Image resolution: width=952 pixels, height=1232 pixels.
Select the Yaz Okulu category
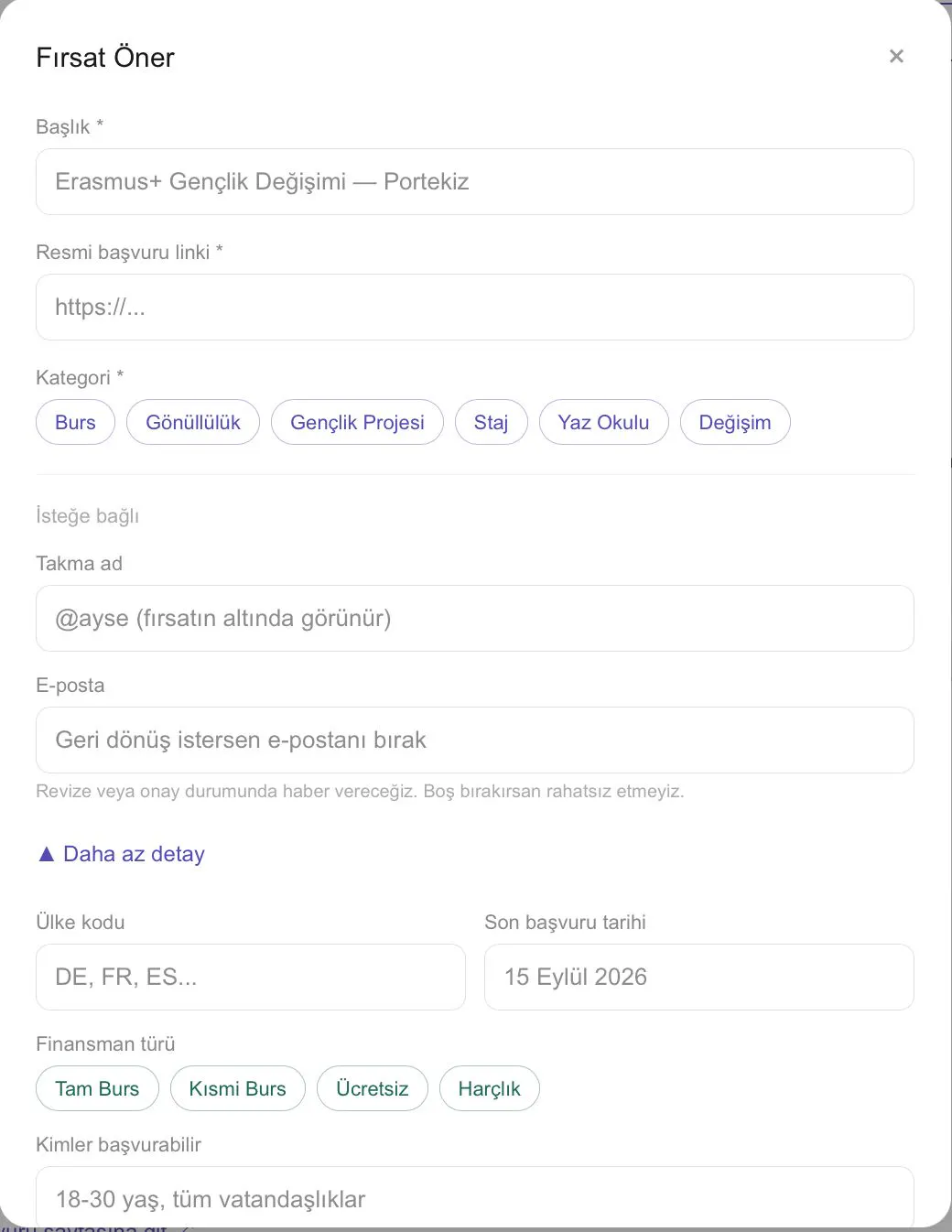click(603, 422)
